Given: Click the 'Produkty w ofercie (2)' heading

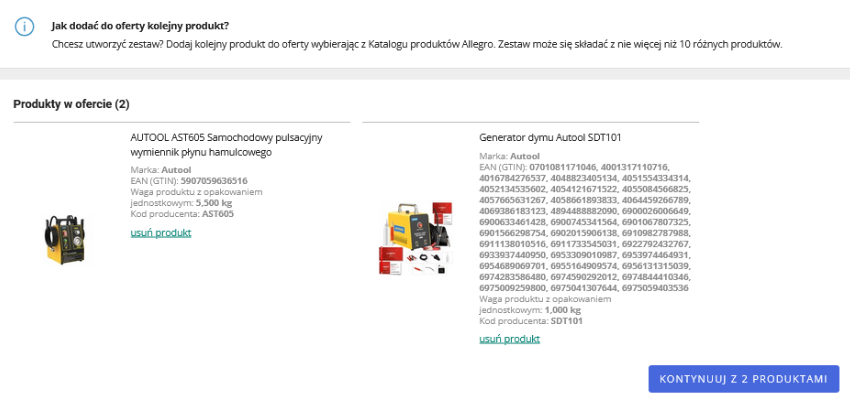Looking at the screenshot, I should click(72, 104).
